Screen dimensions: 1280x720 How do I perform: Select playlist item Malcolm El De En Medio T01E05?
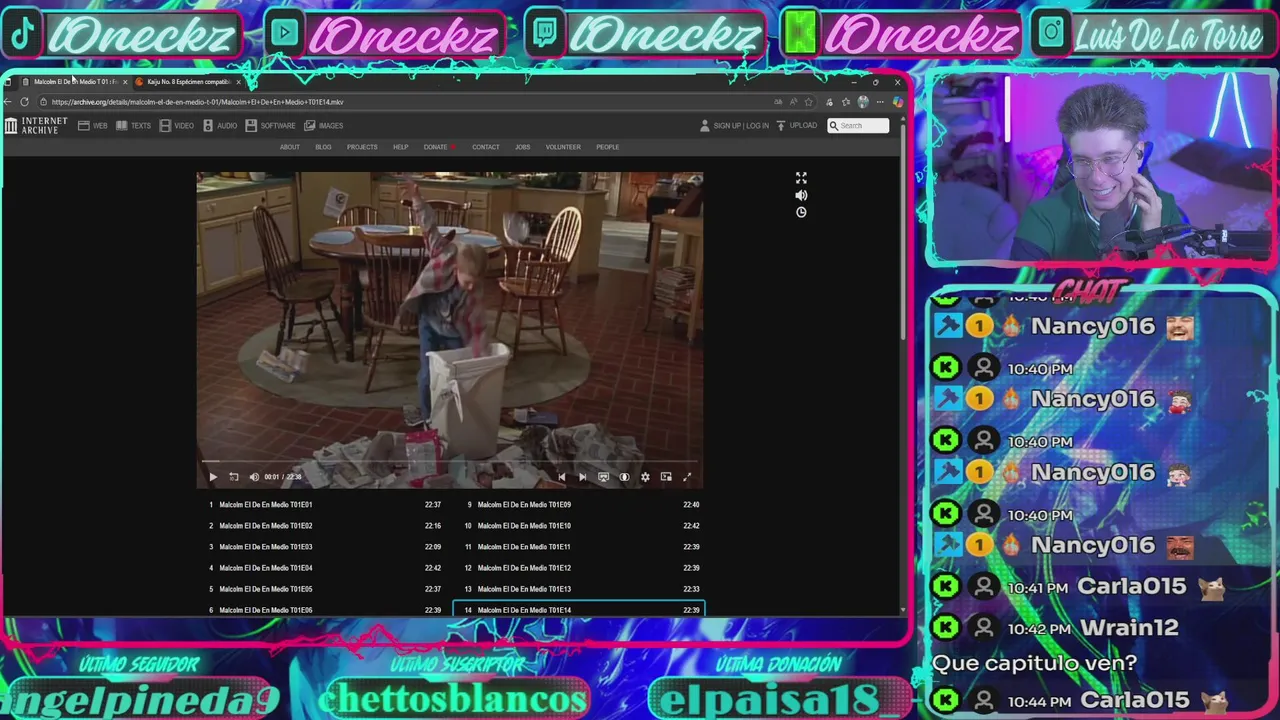[324, 589]
